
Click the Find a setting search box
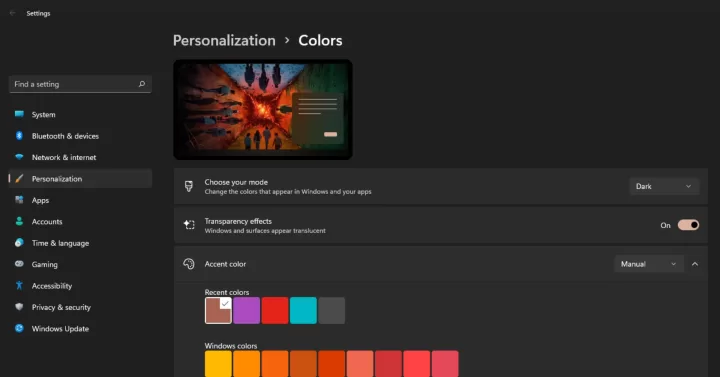coord(80,84)
